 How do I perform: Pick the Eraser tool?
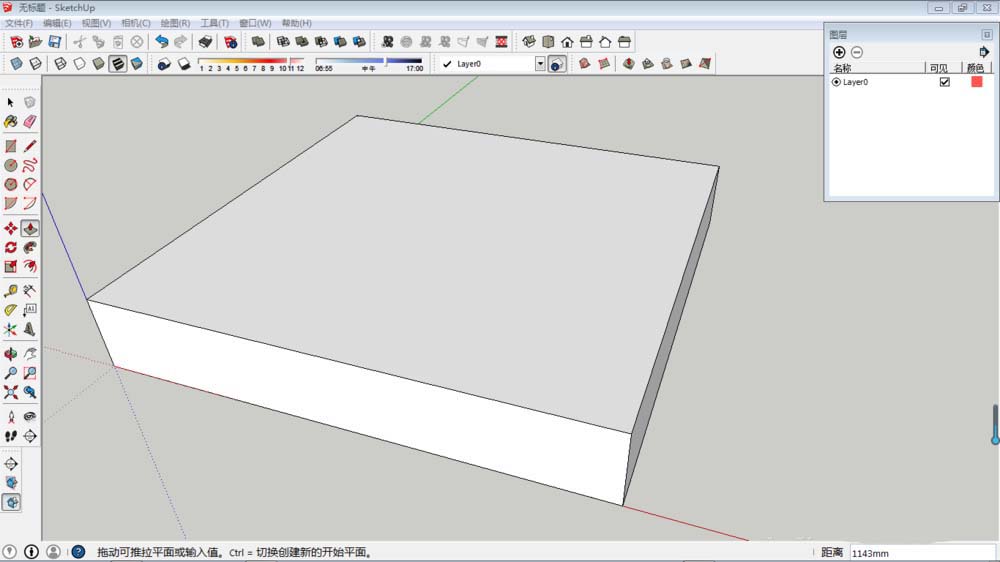coord(29,121)
